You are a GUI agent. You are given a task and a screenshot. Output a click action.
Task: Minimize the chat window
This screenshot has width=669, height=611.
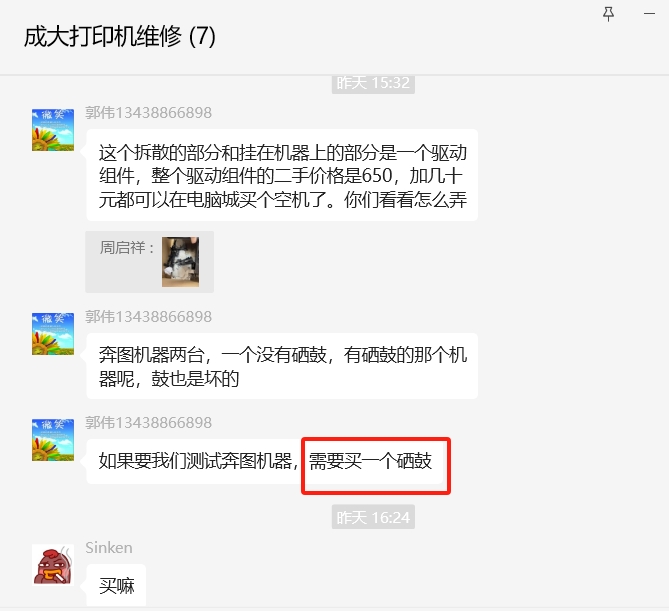pos(649,14)
